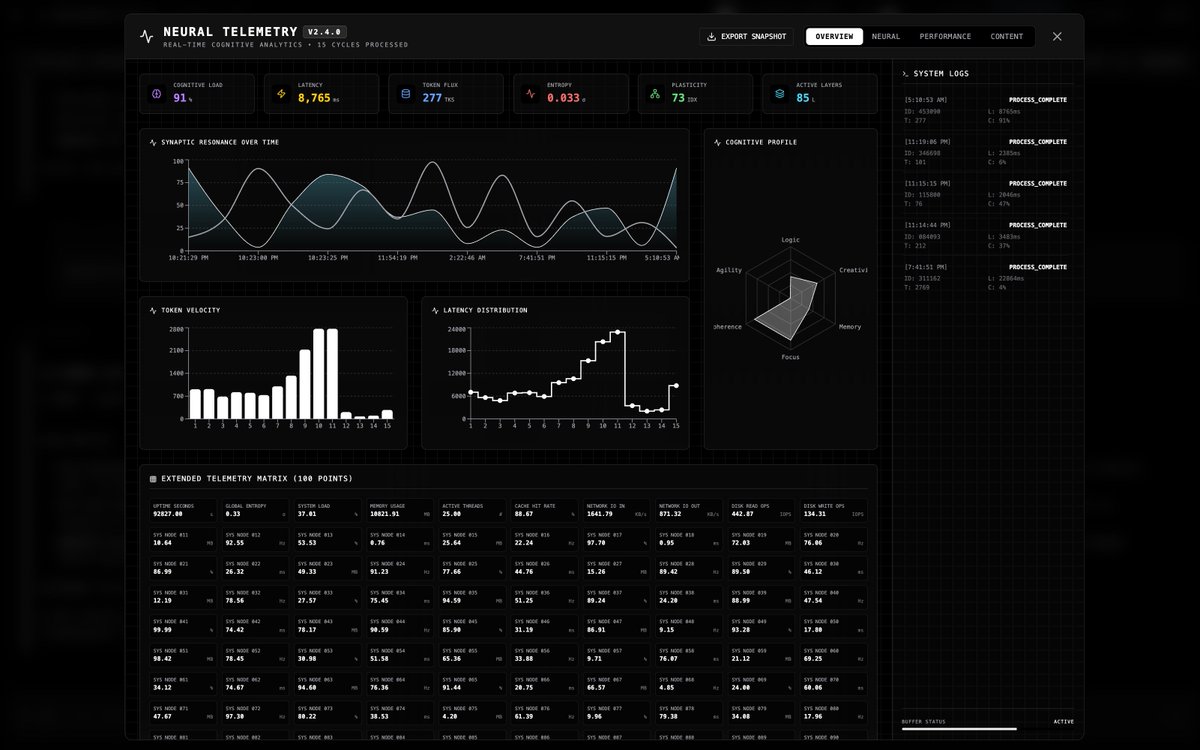This screenshot has width=1200, height=750.
Task: Click the Uptime Seconds matrix cell
Action: click(x=183, y=510)
